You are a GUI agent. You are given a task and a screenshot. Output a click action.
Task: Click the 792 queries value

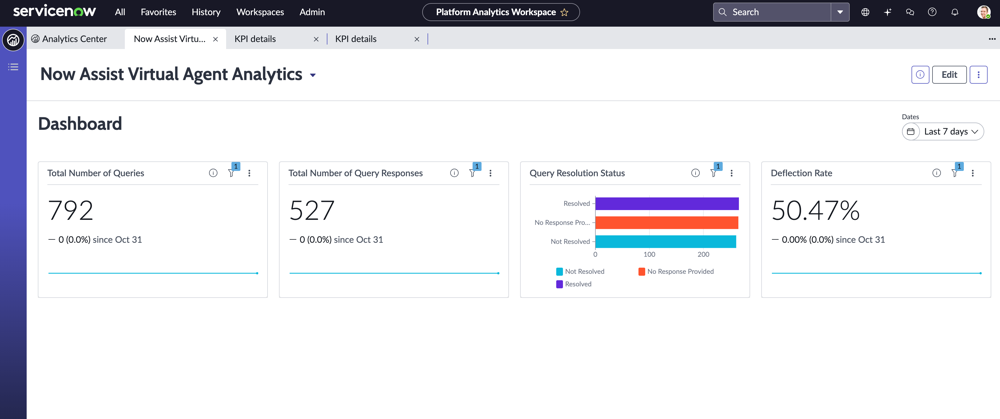click(x=71, y=211)
